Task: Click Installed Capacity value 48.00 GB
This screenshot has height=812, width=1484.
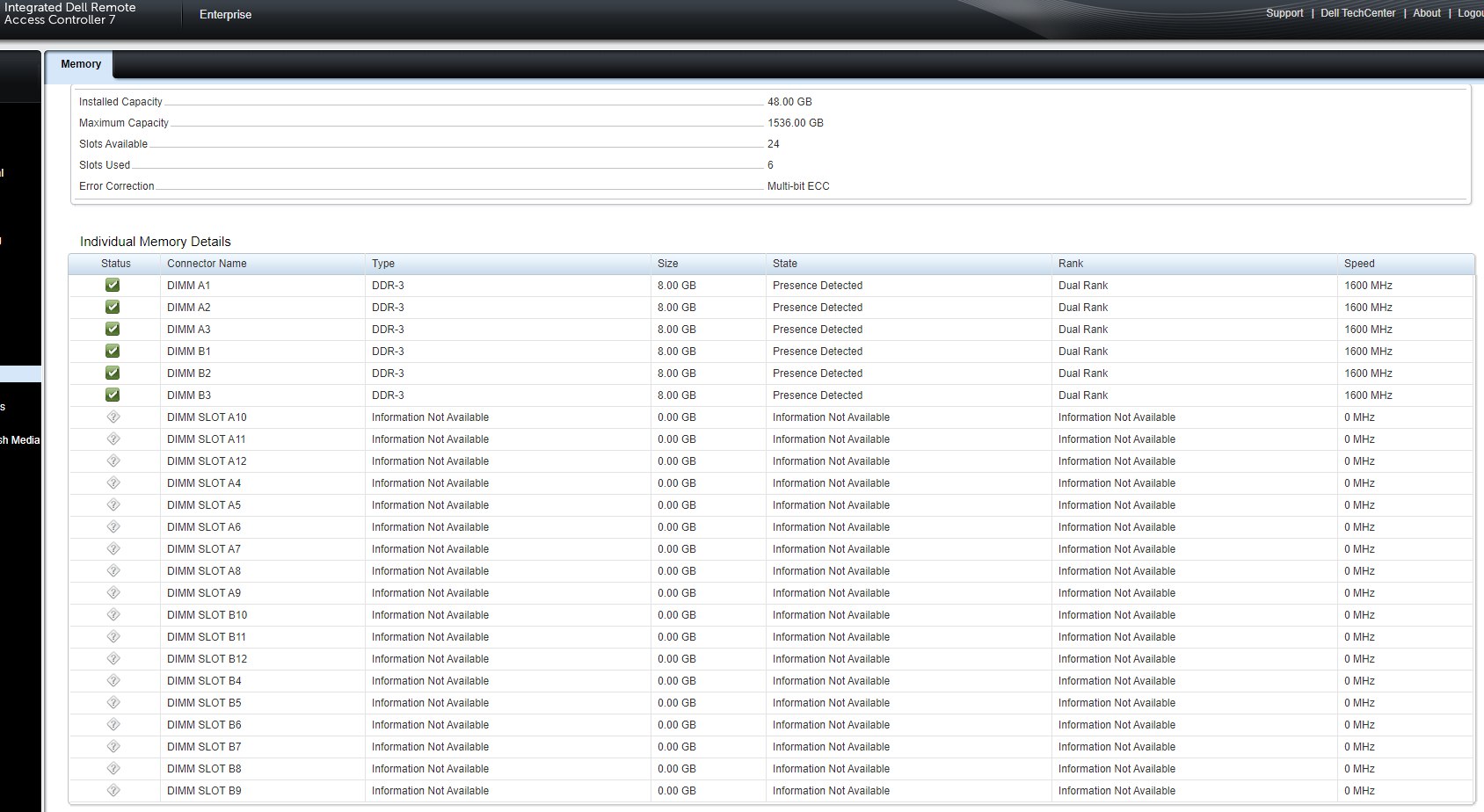Action: pyautogui.click(x=789, y=102)
